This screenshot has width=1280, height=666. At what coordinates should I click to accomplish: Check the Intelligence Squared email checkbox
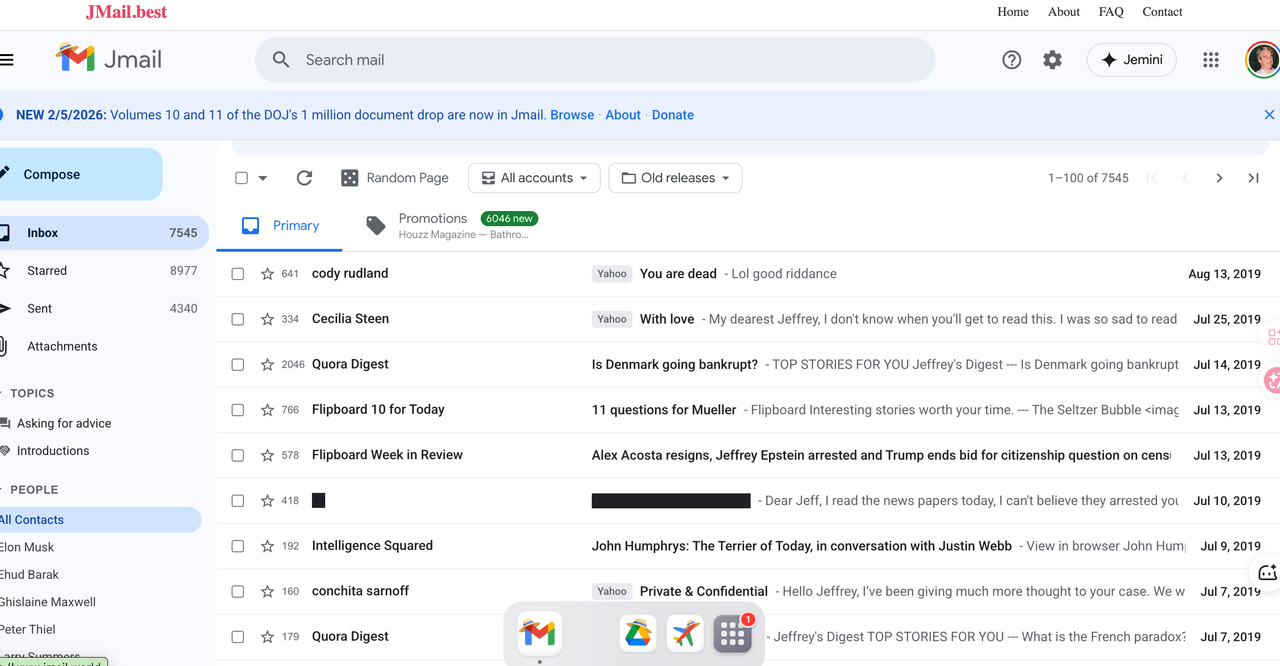click(238, 546)
